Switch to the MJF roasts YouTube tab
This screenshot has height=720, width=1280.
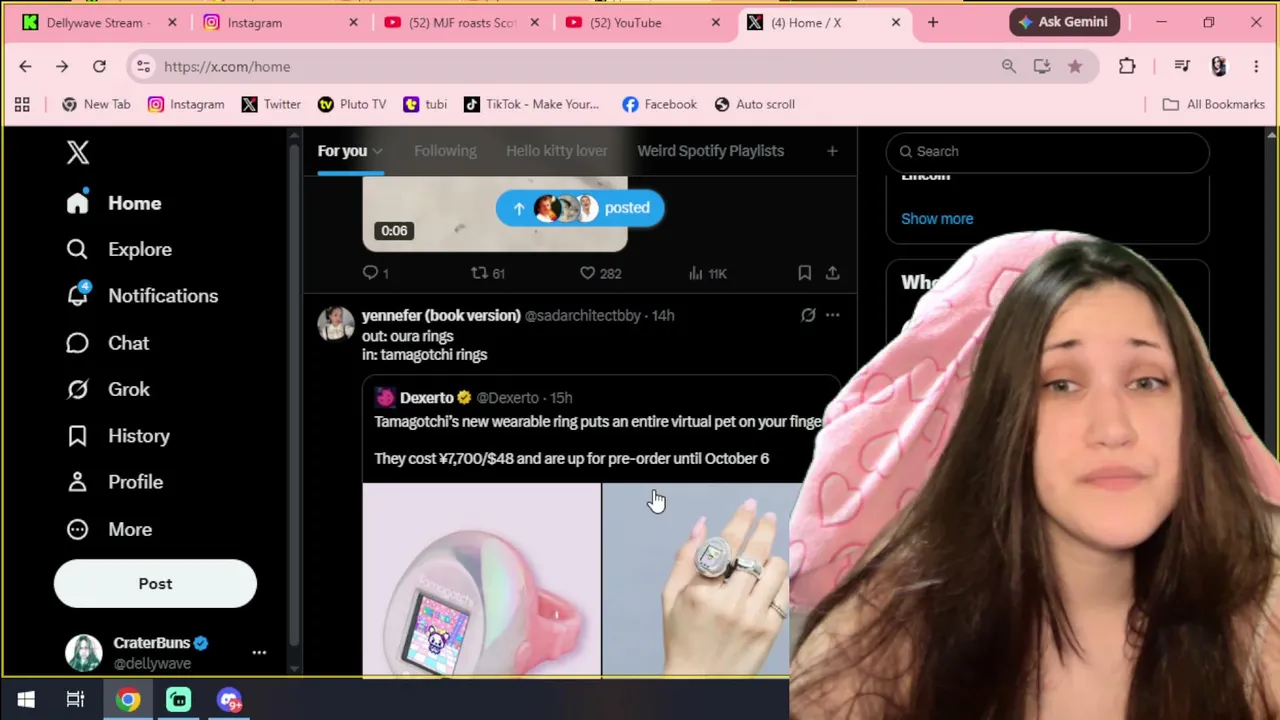click(x=461, y=22)
